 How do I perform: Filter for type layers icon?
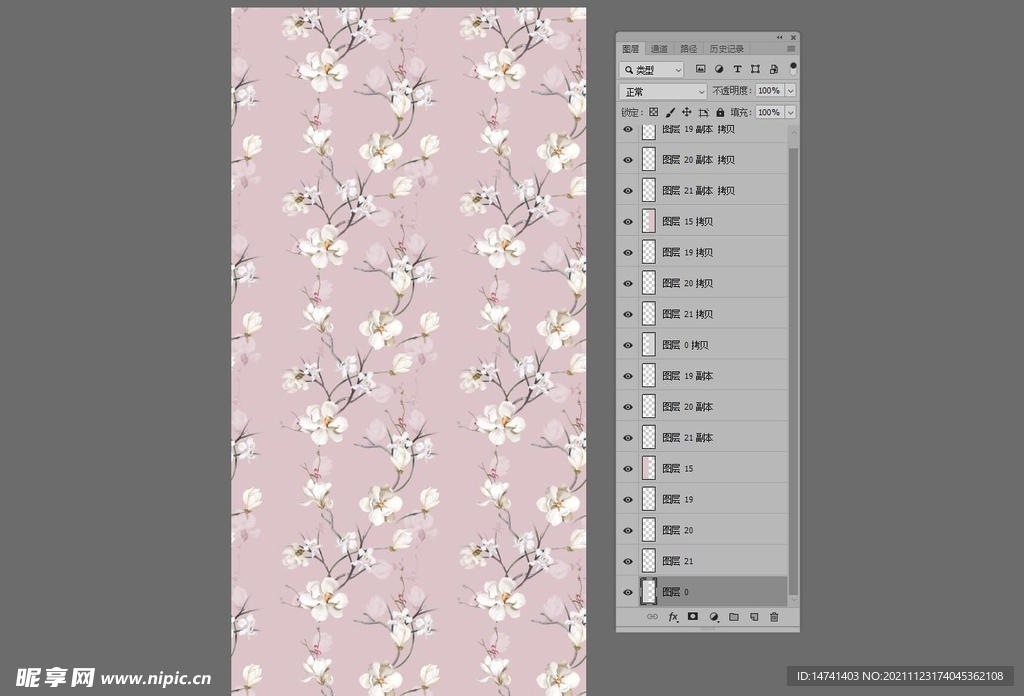tap(737, 69)
